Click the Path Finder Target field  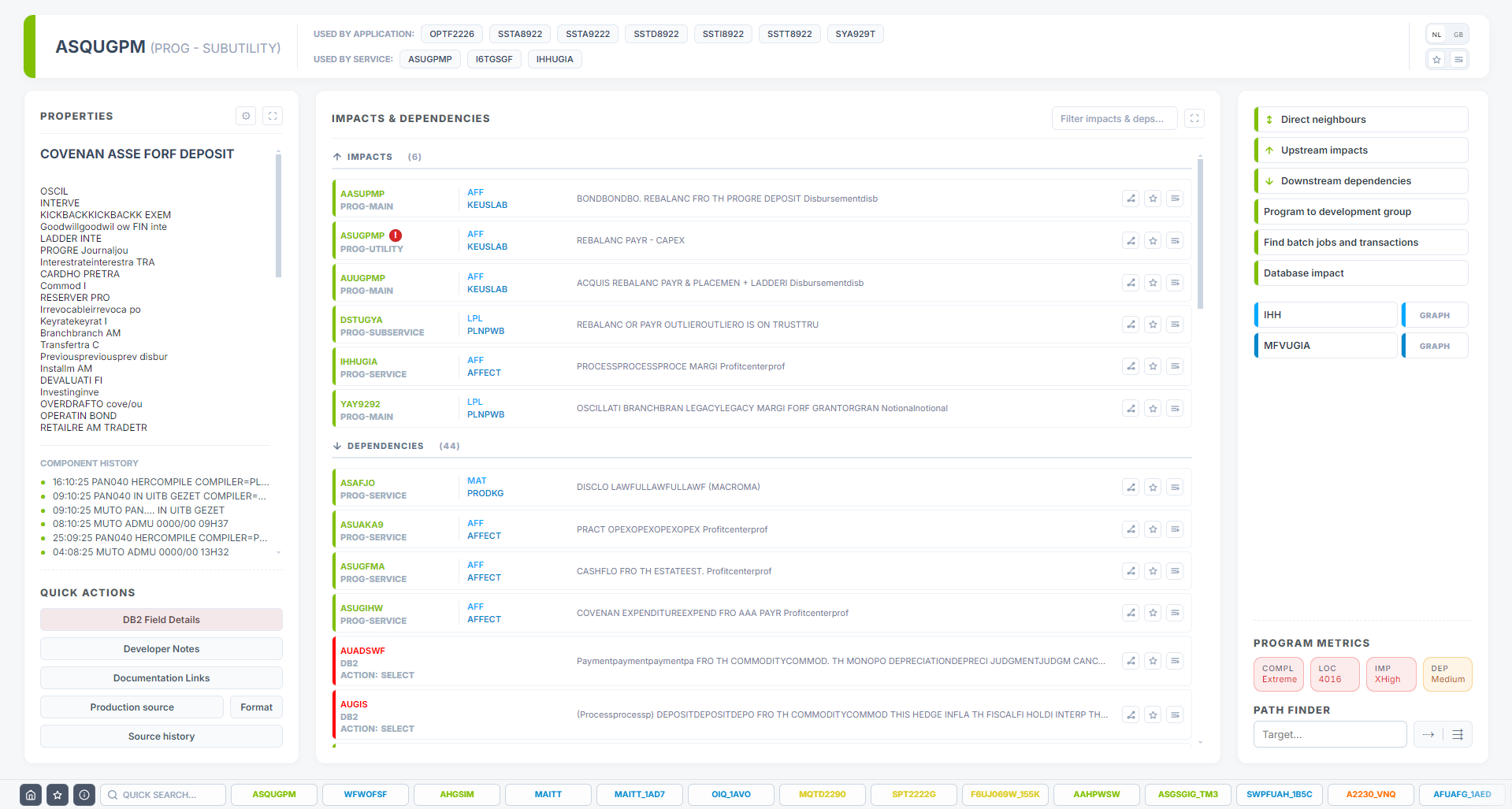[1330, 734]
